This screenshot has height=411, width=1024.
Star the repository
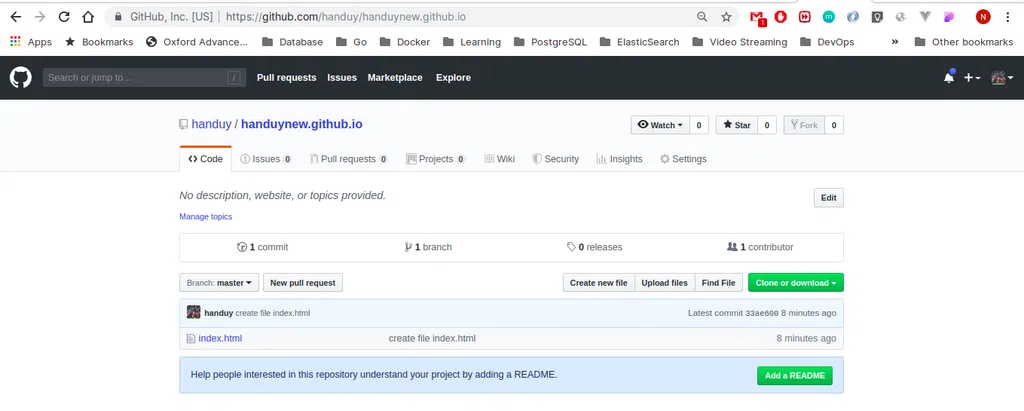tap(737, 125)
